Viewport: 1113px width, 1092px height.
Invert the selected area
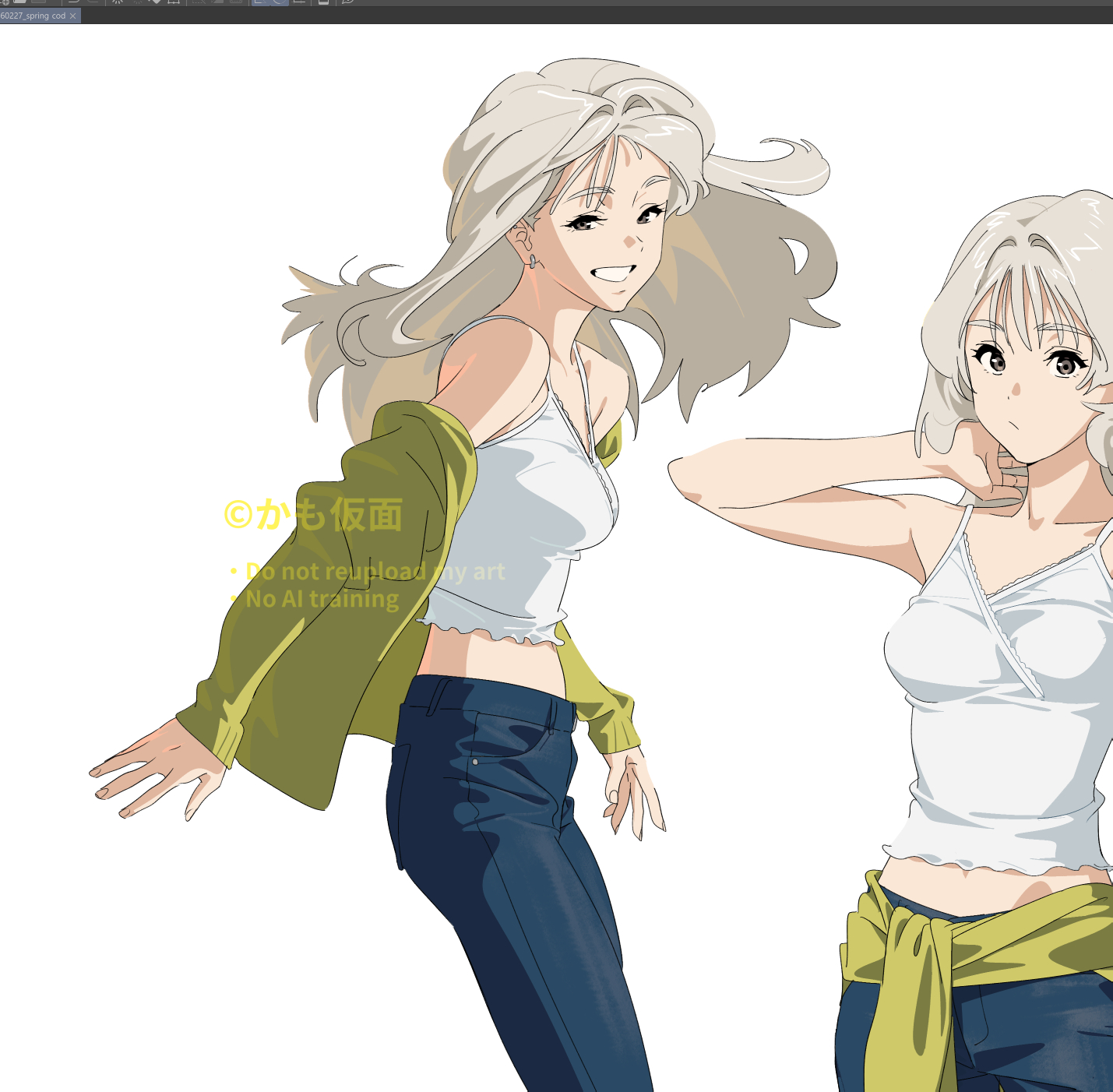point(217,2)
